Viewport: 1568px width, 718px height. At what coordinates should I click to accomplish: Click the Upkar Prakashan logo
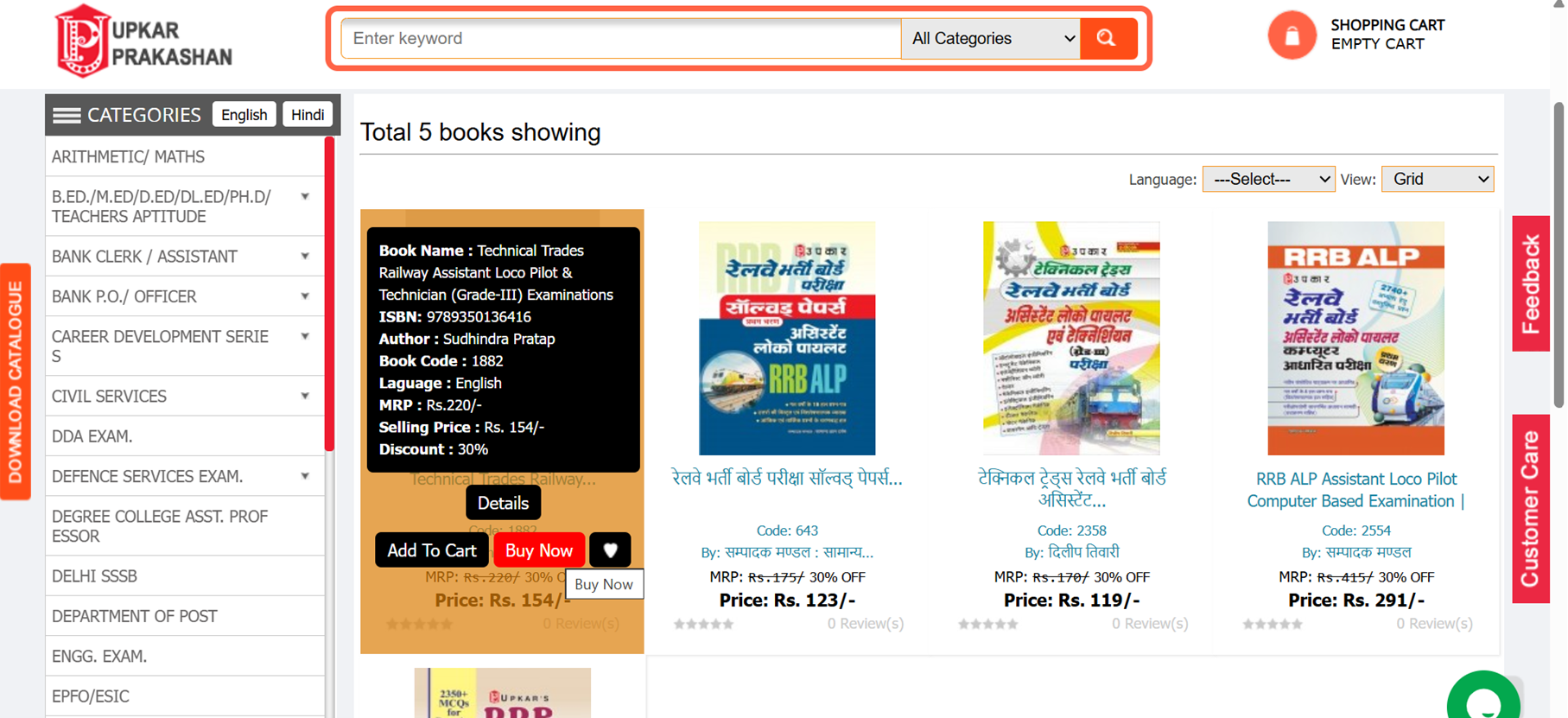pos(143,41)
